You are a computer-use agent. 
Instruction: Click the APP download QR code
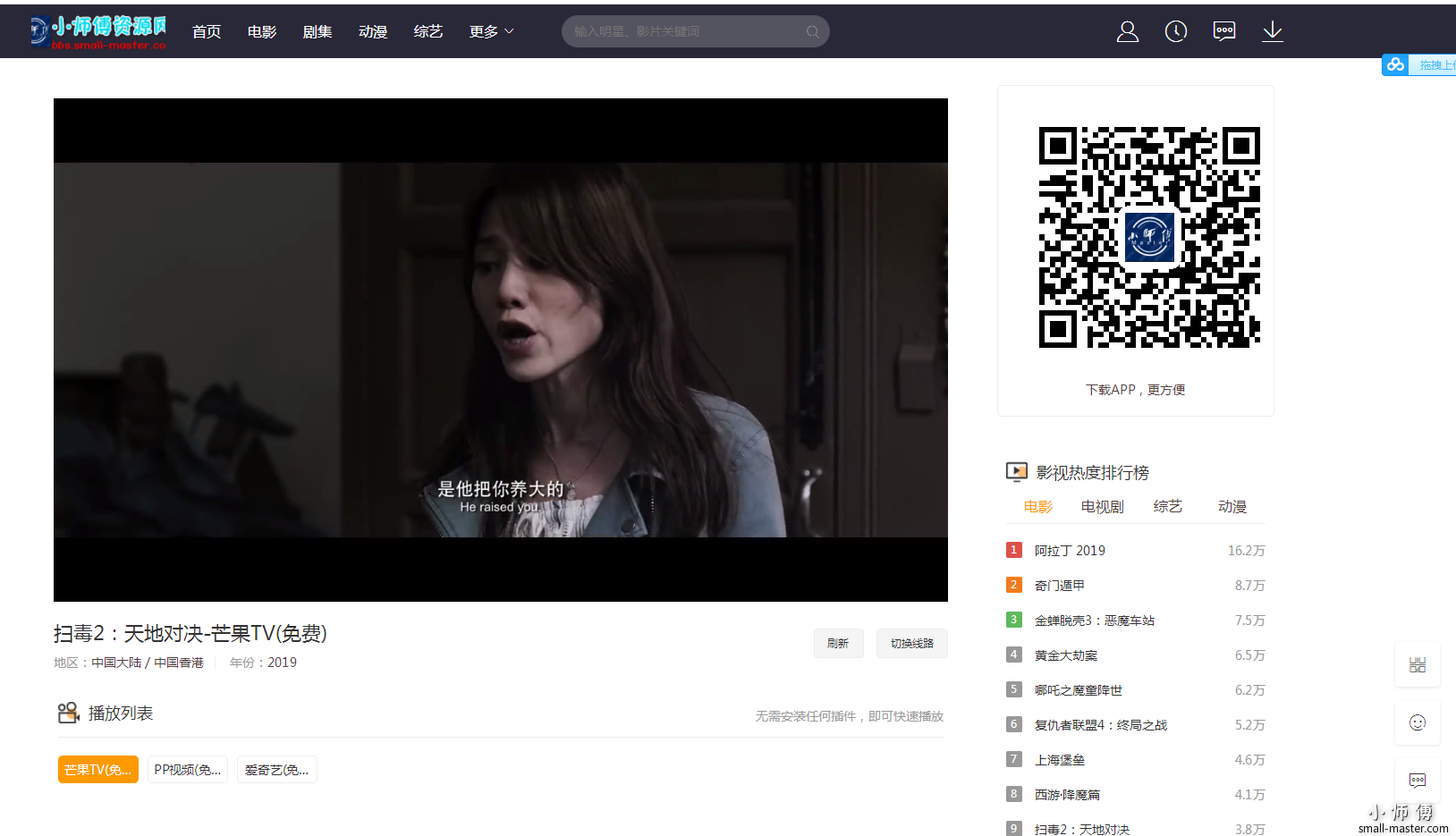(x=1149, y=237)
